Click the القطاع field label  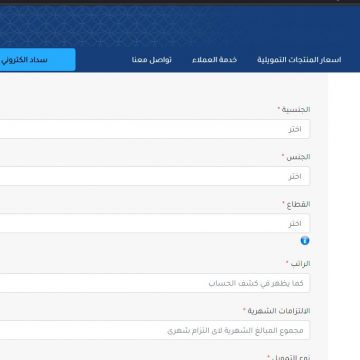(299, 204)
